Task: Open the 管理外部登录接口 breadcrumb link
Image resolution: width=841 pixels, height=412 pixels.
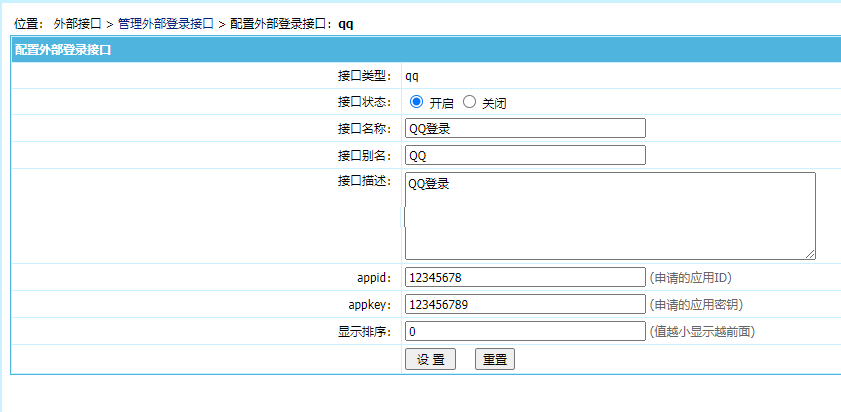Action: coord(166,24)
